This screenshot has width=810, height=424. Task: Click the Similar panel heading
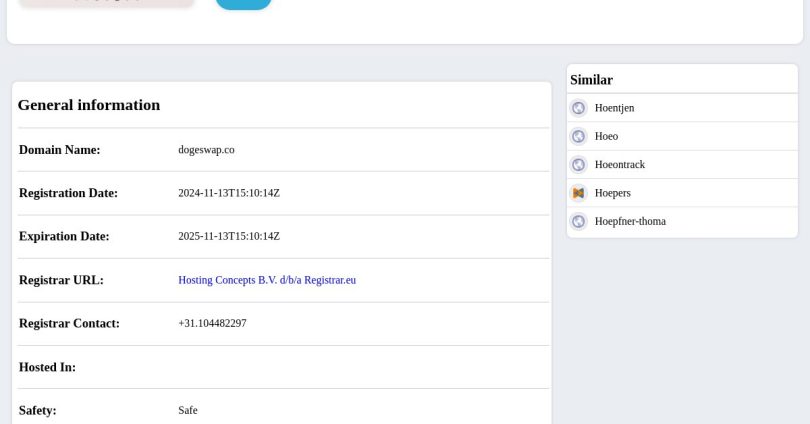tap(591, 80)
